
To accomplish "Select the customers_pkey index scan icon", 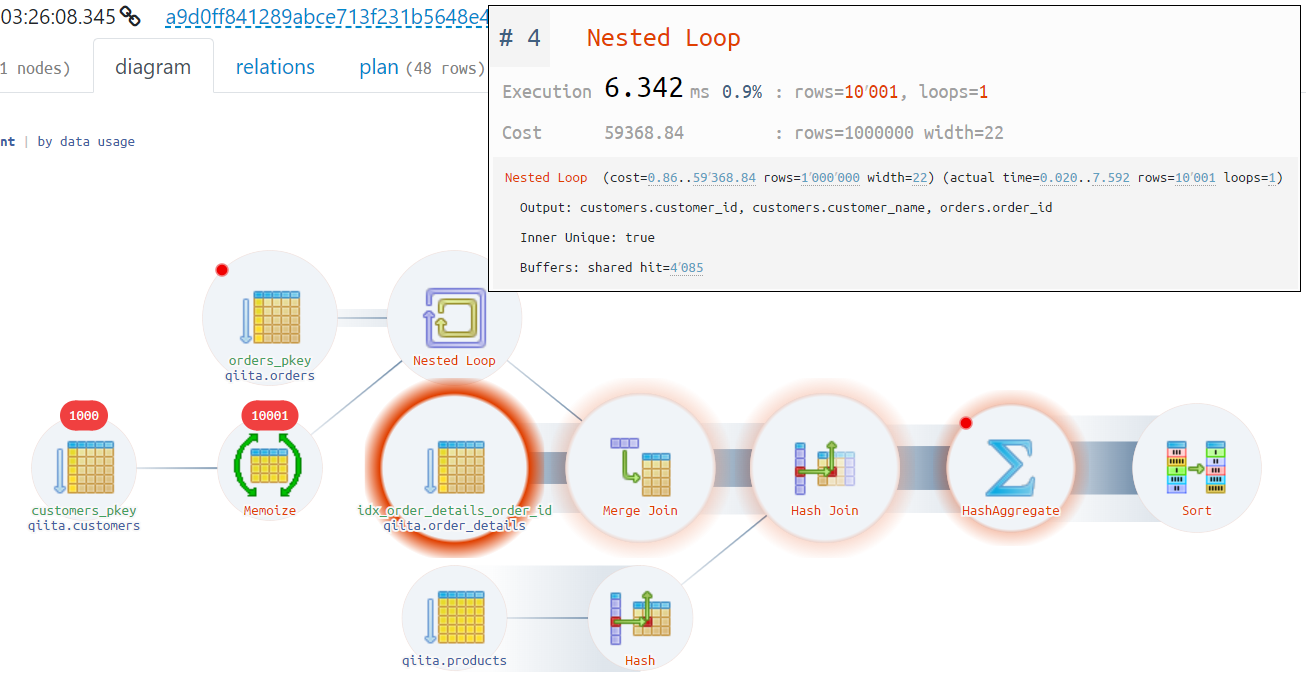I will [x=83, y=465].
